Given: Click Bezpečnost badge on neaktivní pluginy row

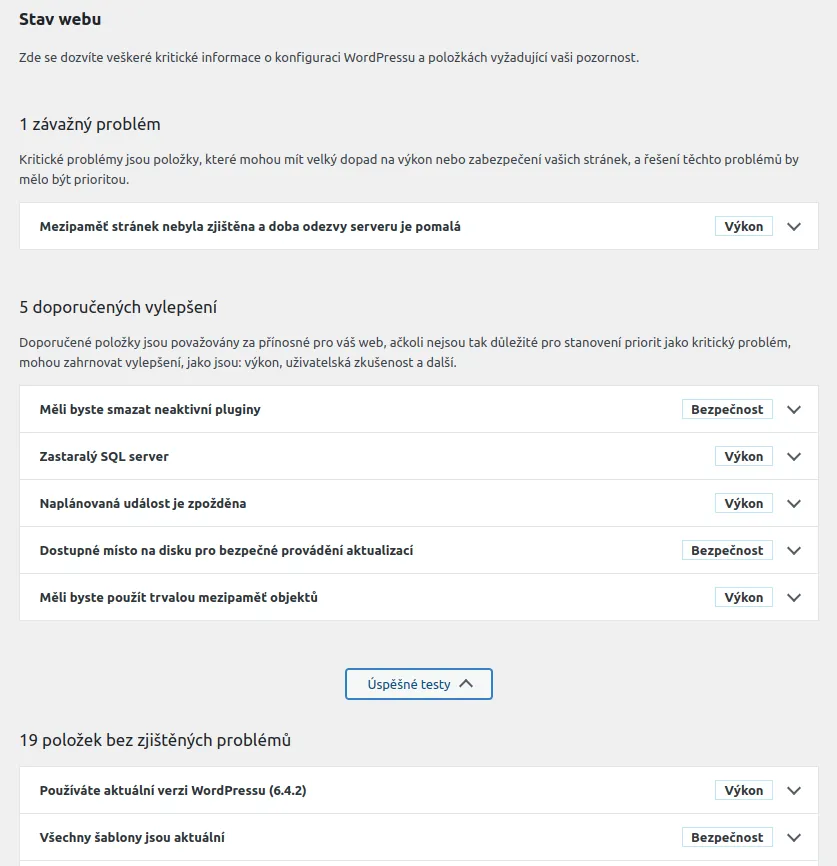Looking at the screenshot, I should [x=727, y=409].
